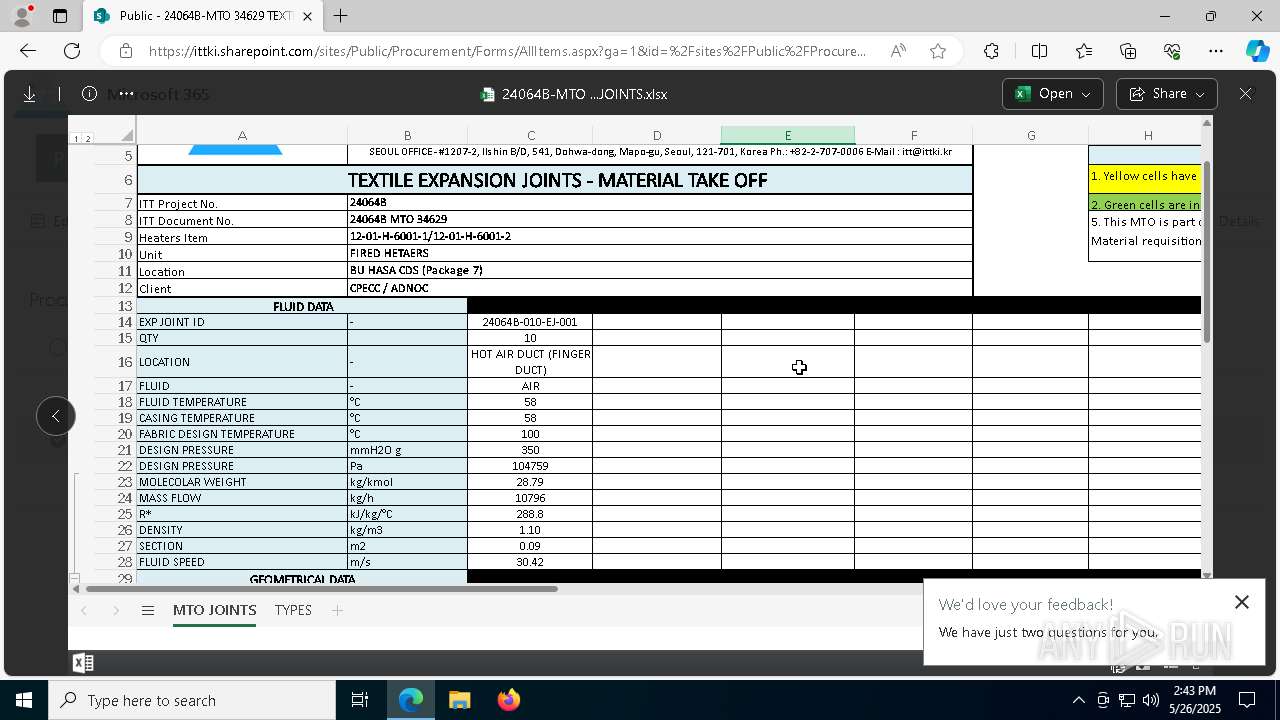This screenshot has height=720, width=1280.
Task: View site information lock icon
Action: [125, 51]
